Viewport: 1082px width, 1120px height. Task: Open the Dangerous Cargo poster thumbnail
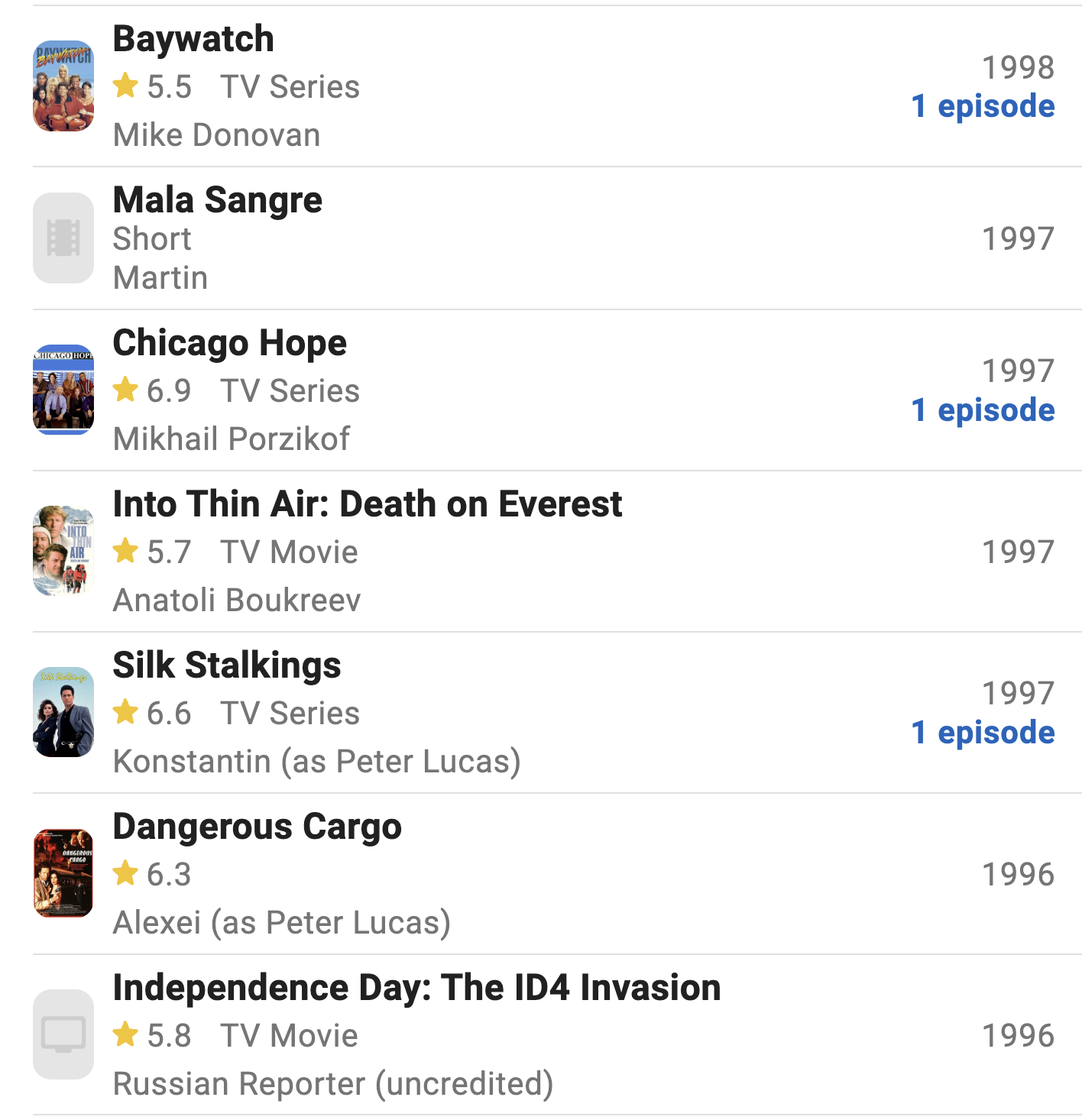coord(63,873)
